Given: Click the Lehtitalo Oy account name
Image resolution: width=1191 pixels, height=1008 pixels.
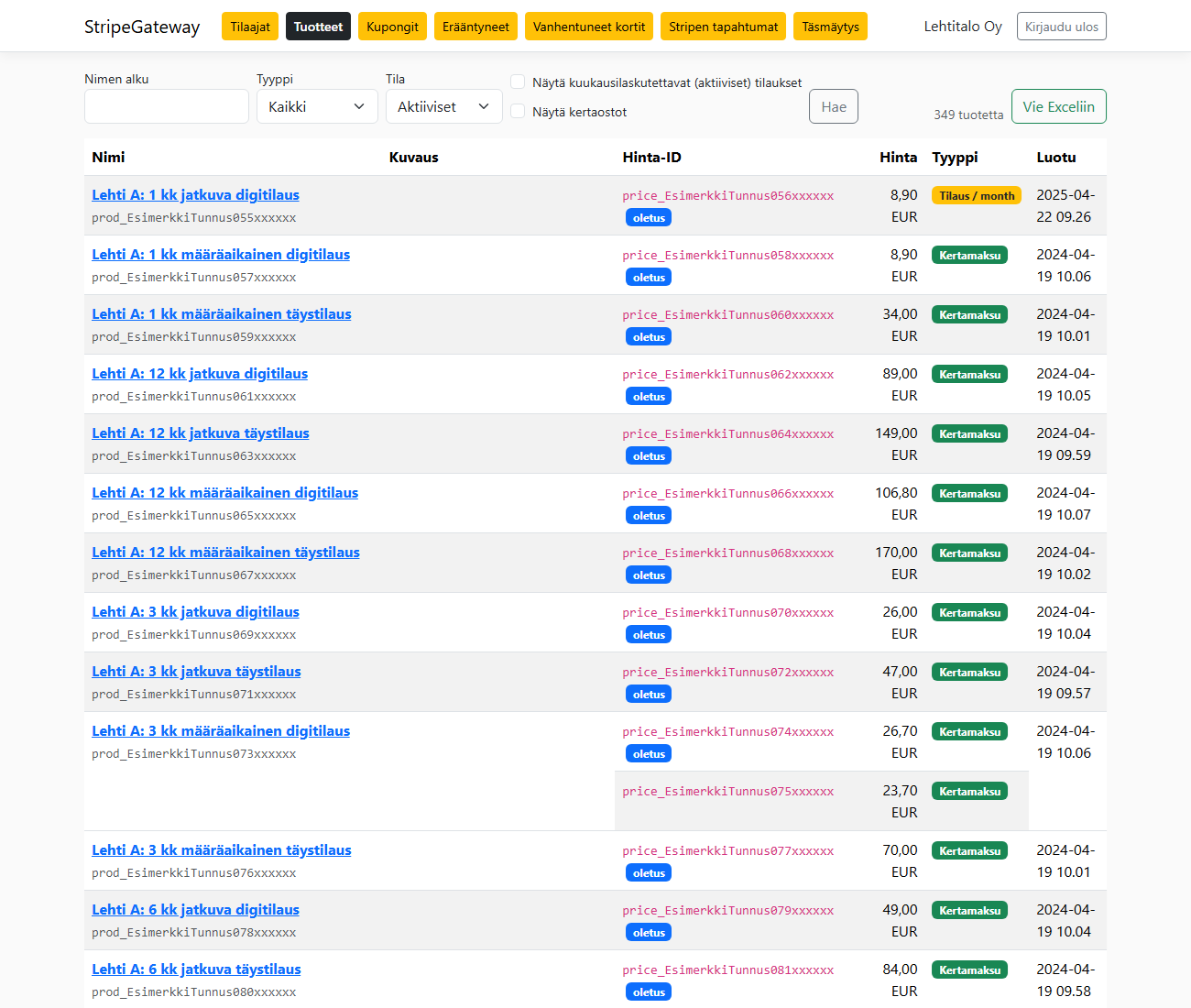Looking at the screenshot, I should click(963, 27).
